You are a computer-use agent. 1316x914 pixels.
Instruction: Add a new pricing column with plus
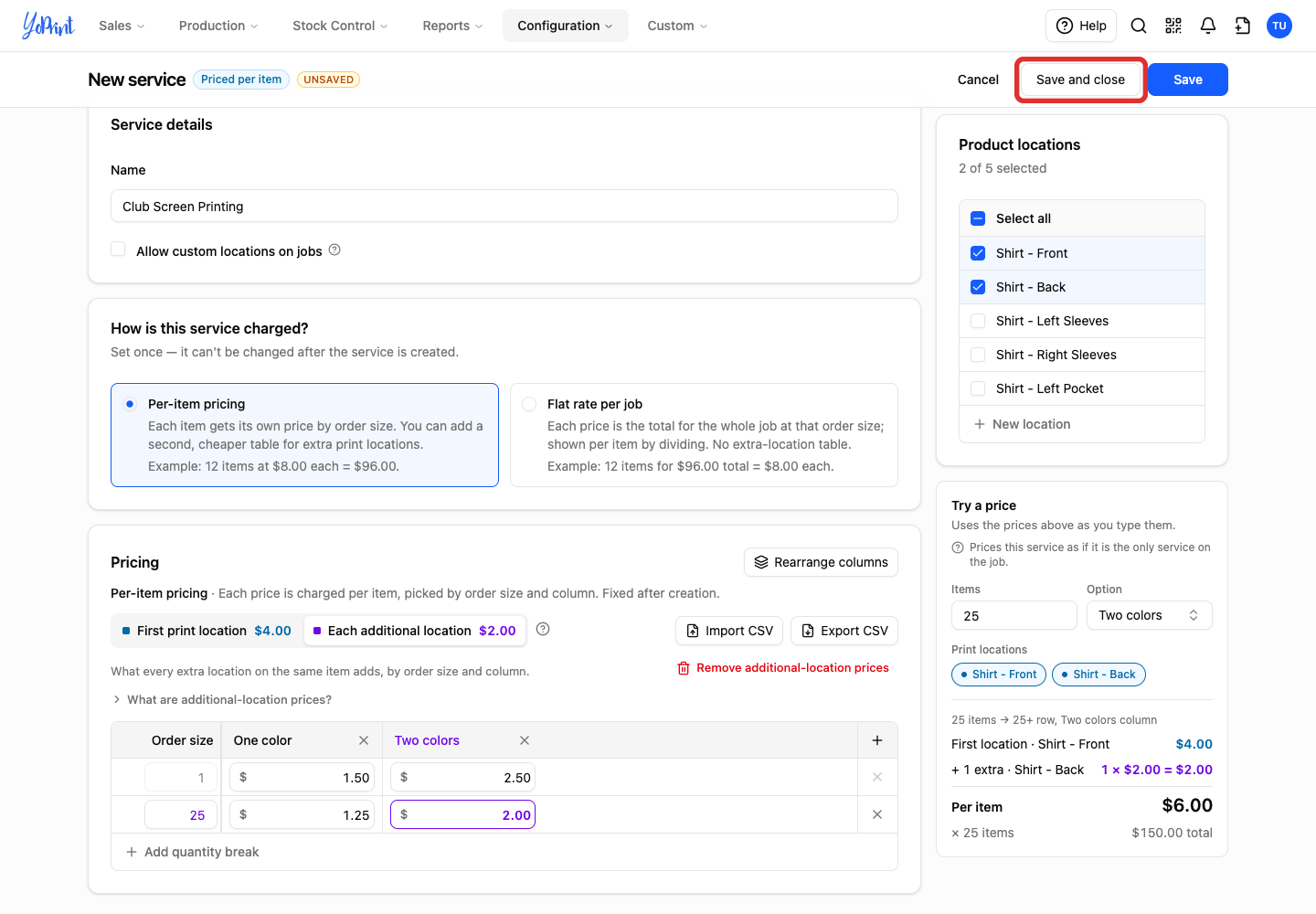[877, 740]
